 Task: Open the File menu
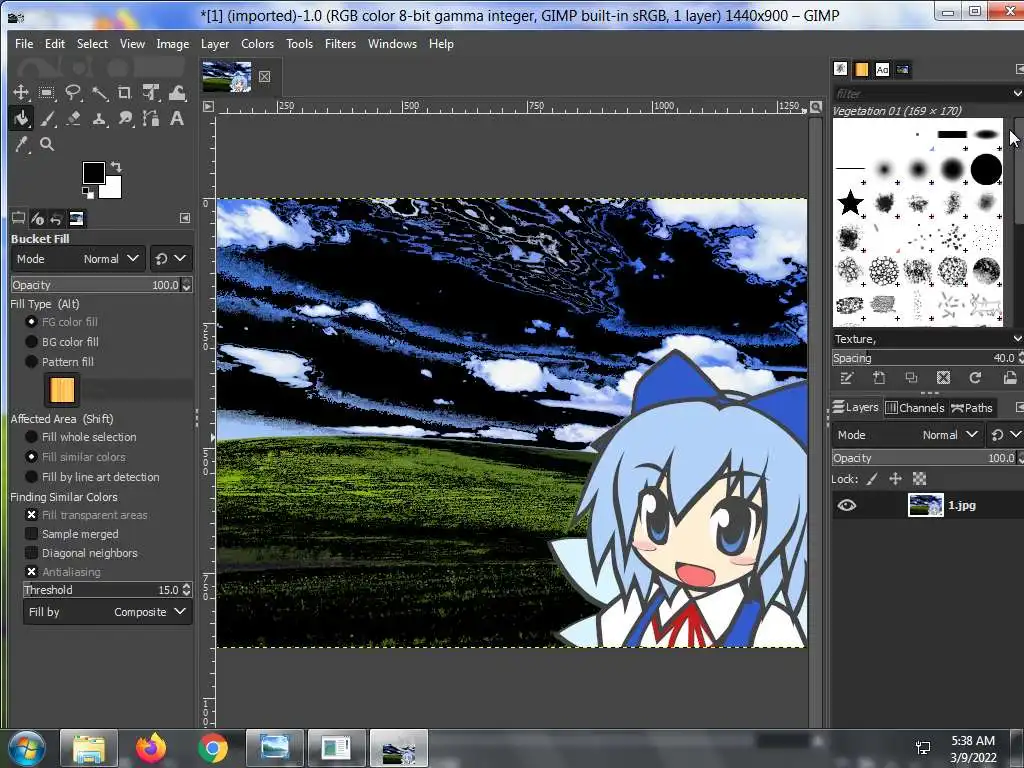pos(24,44)
